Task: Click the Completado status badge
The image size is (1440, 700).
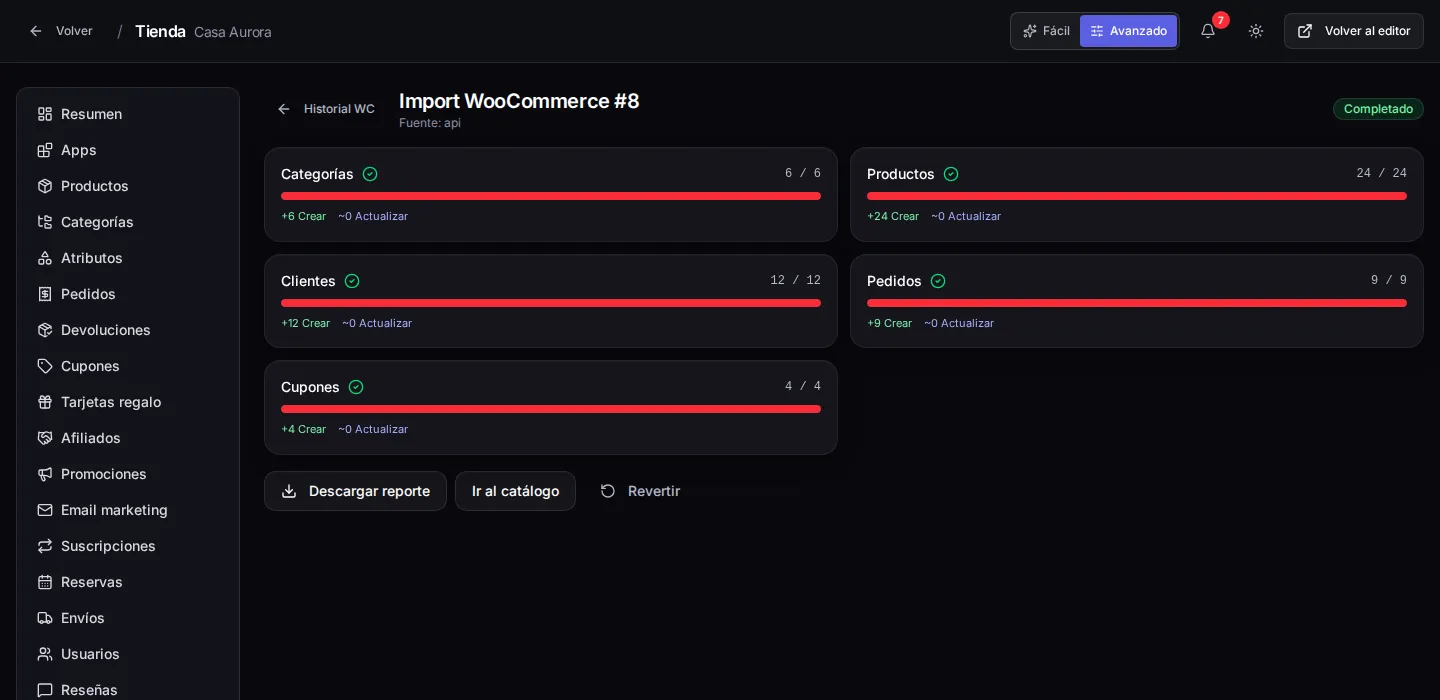Action: [1378, 109]
